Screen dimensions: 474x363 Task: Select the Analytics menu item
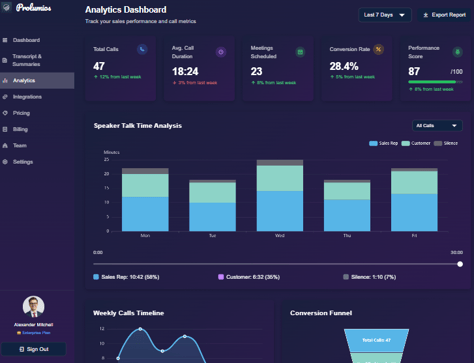coord(37,80)
